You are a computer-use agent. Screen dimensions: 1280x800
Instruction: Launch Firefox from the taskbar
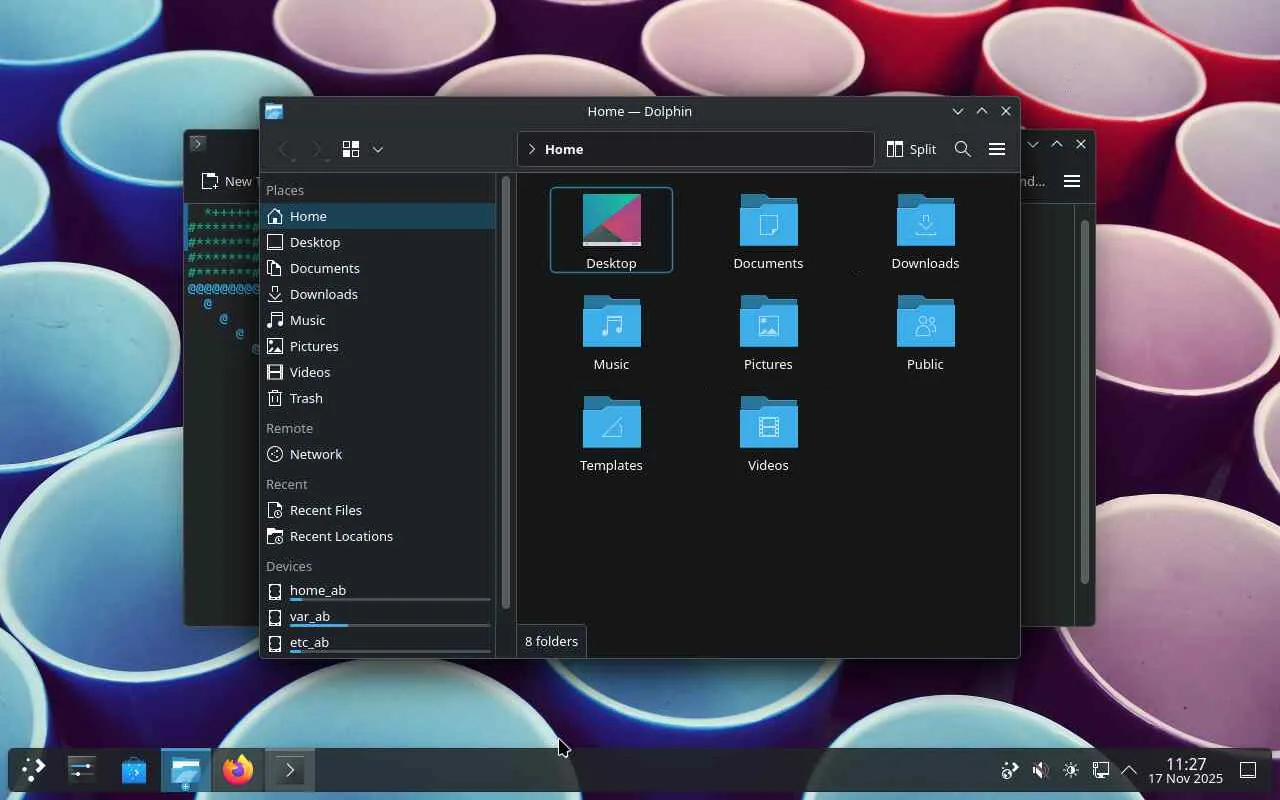click(238, 770)
